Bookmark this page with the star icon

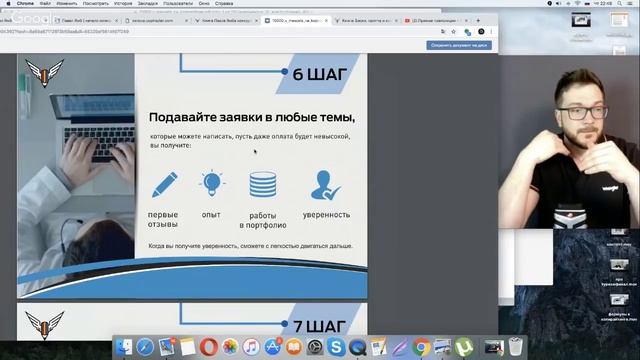click(453, 31)
